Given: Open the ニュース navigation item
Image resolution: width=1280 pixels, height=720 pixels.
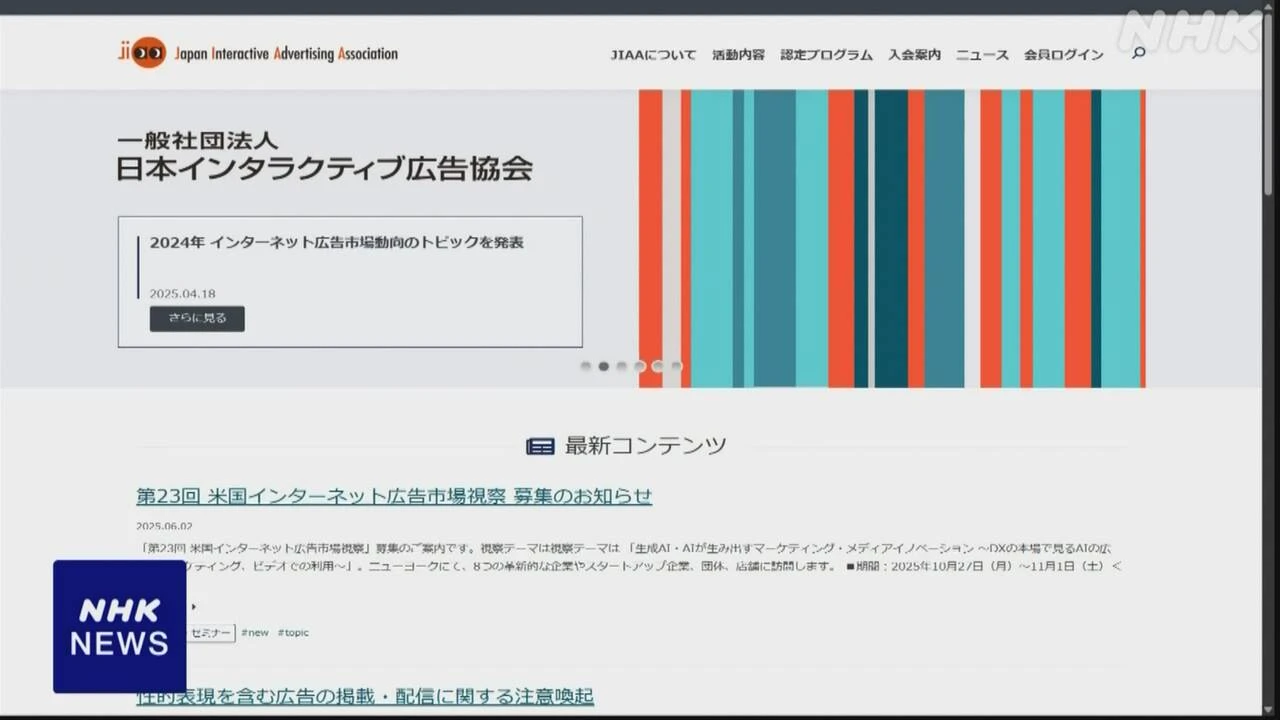Looking at the screenshot, I should tap(982, 55).
